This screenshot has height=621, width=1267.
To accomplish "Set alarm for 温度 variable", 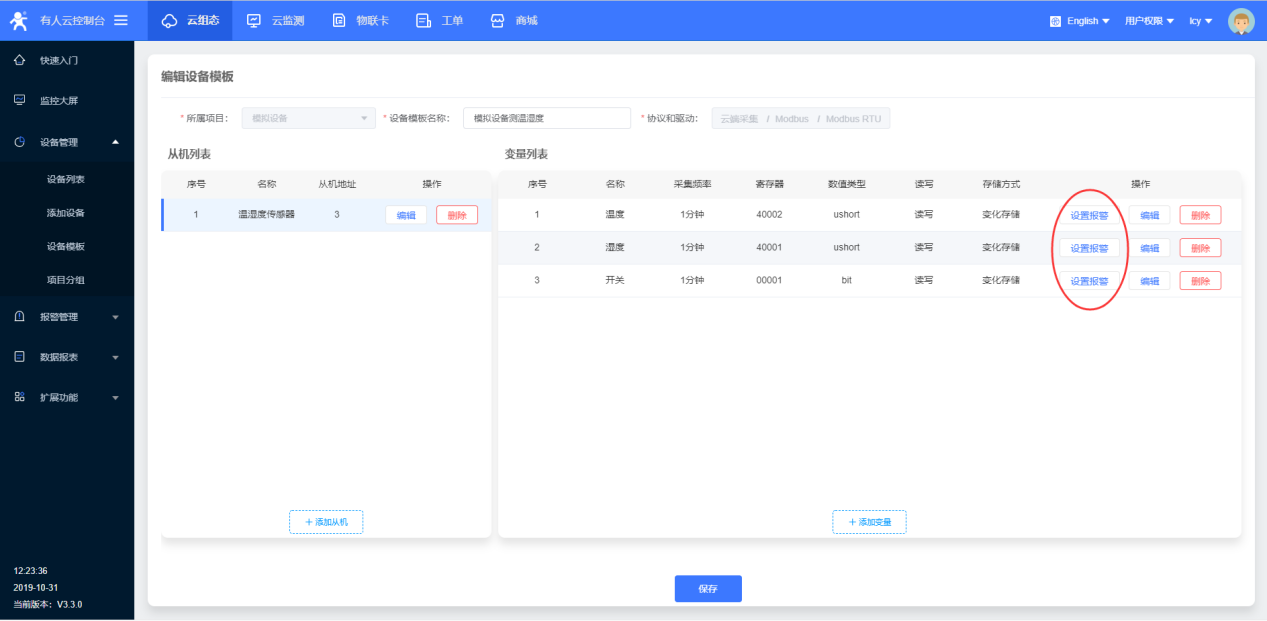I will [x=1090, y=215].
